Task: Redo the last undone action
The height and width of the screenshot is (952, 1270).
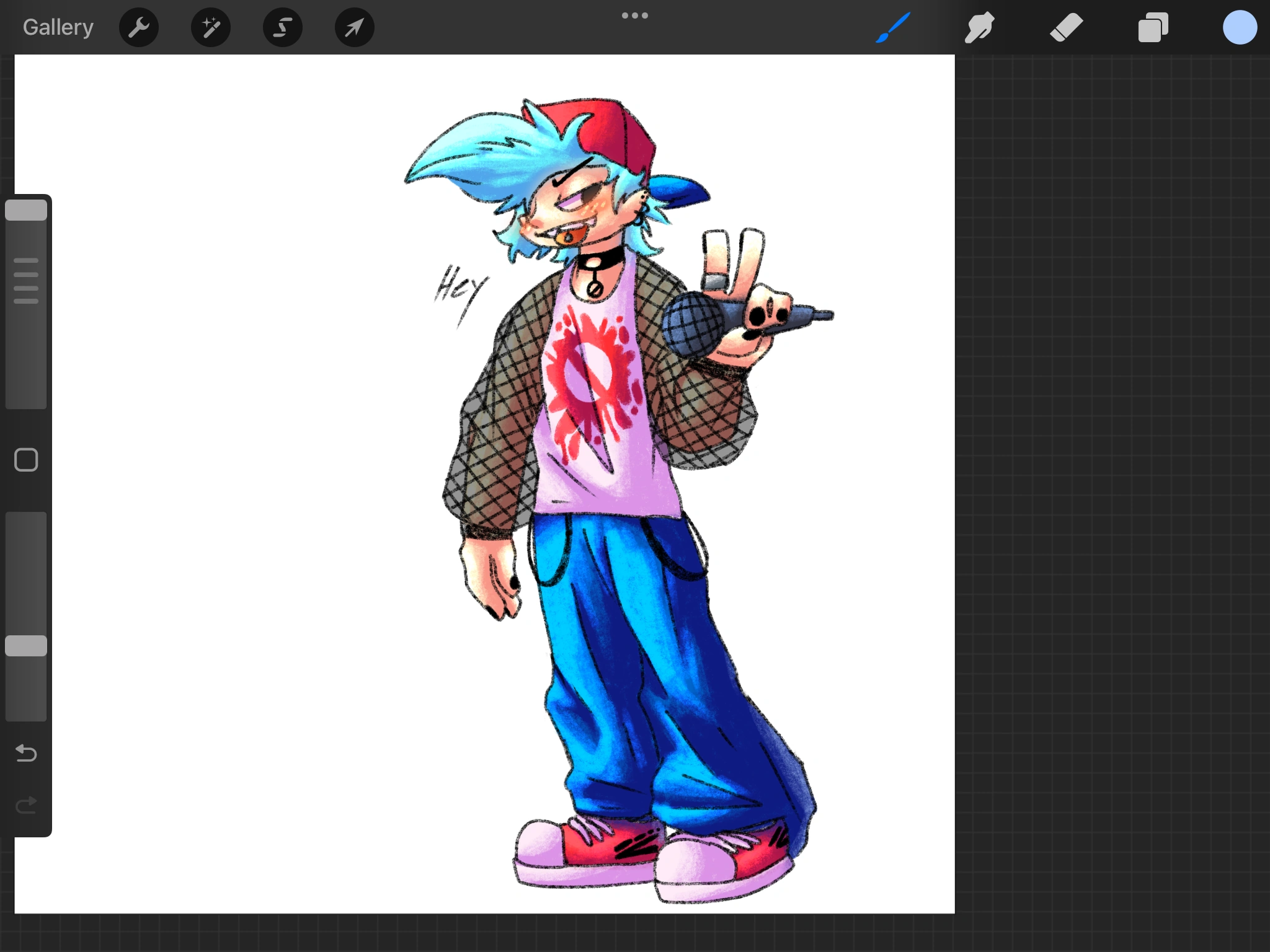Action: [x=26, y=805]
